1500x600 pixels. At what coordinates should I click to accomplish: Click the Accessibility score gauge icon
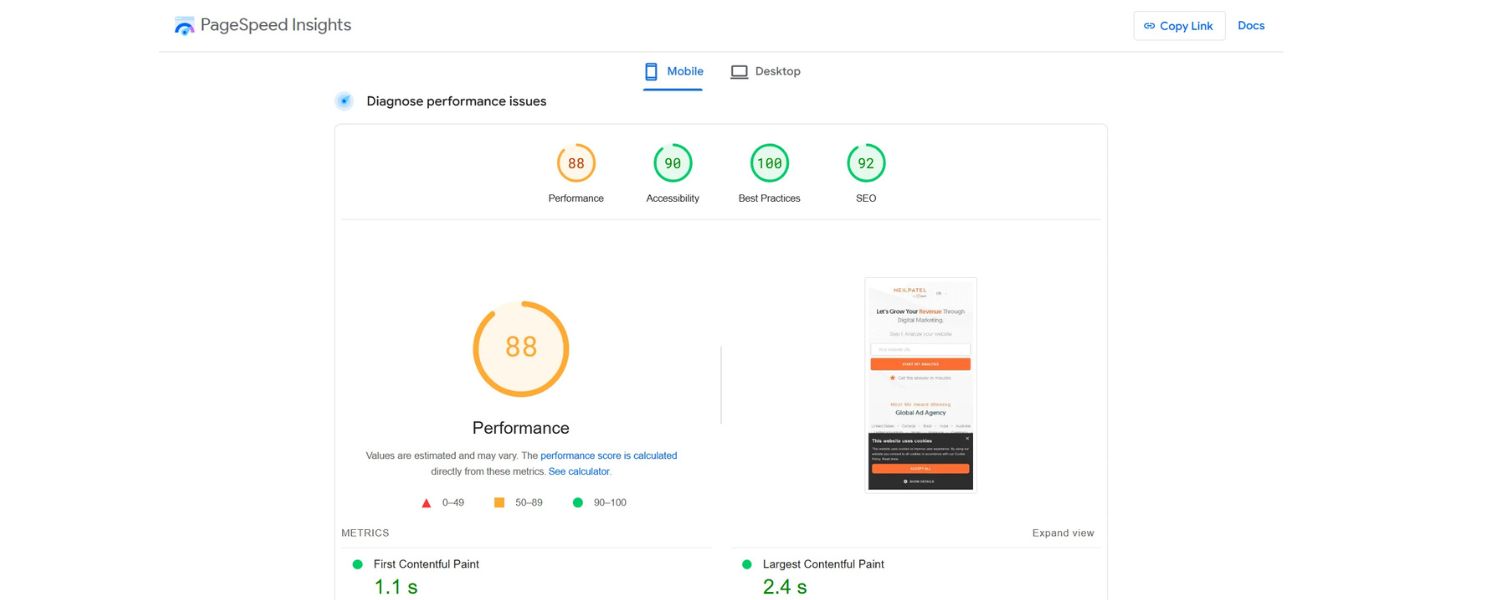pos(672,161)
